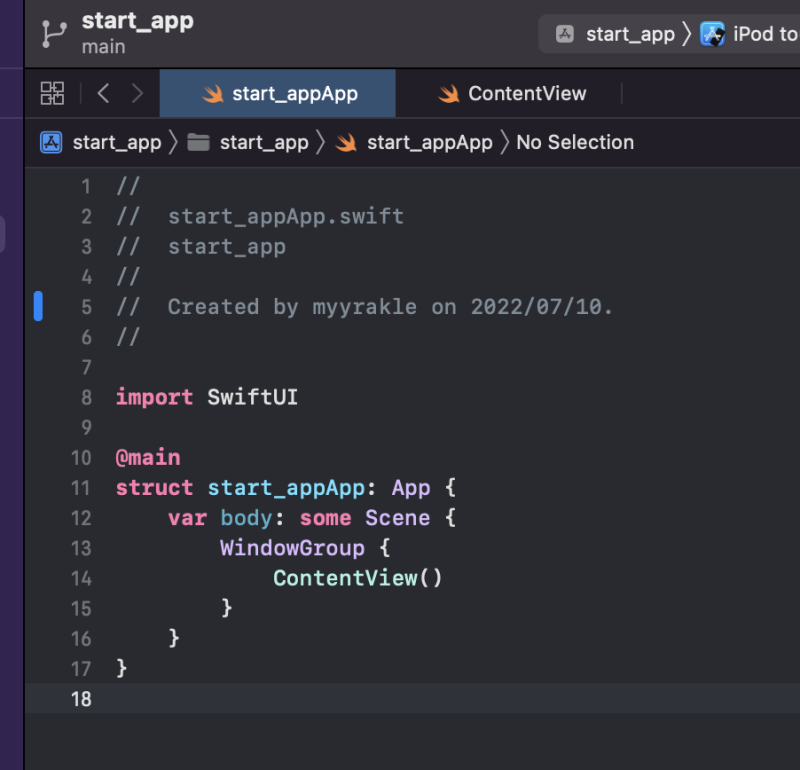Click the folder icon in jump bar
The image size is (800, 770).
pyautogui.click(x=198, y=142)
